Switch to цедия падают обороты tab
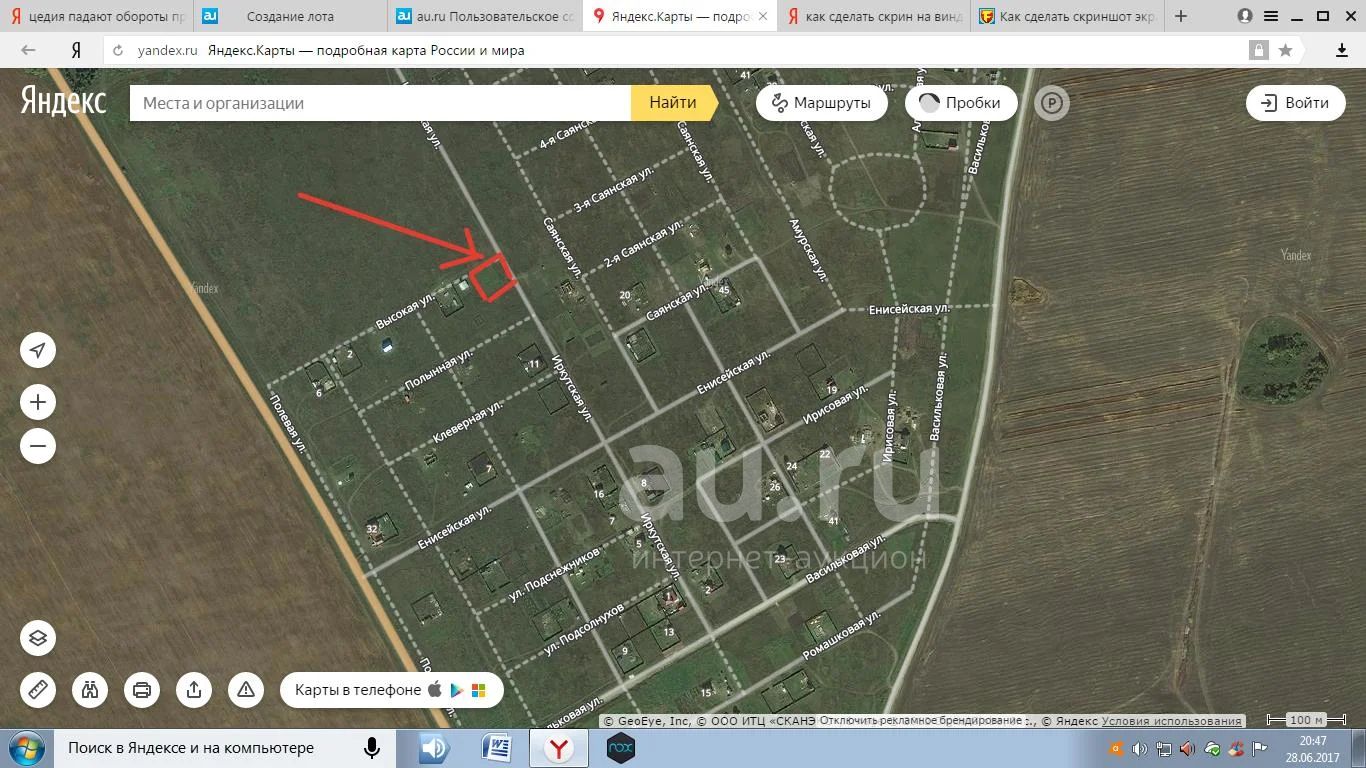The width and height of the screenshot is (1366, 768). pos(97,17)
